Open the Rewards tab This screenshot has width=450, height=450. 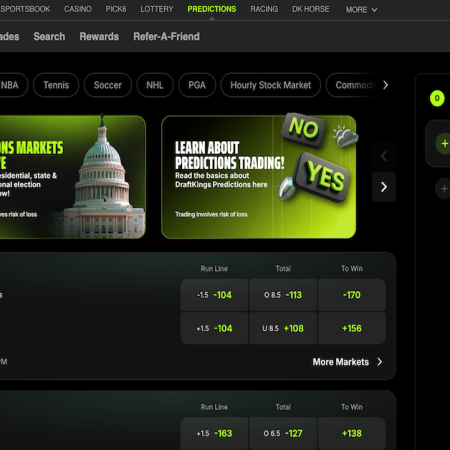(99, 36)
